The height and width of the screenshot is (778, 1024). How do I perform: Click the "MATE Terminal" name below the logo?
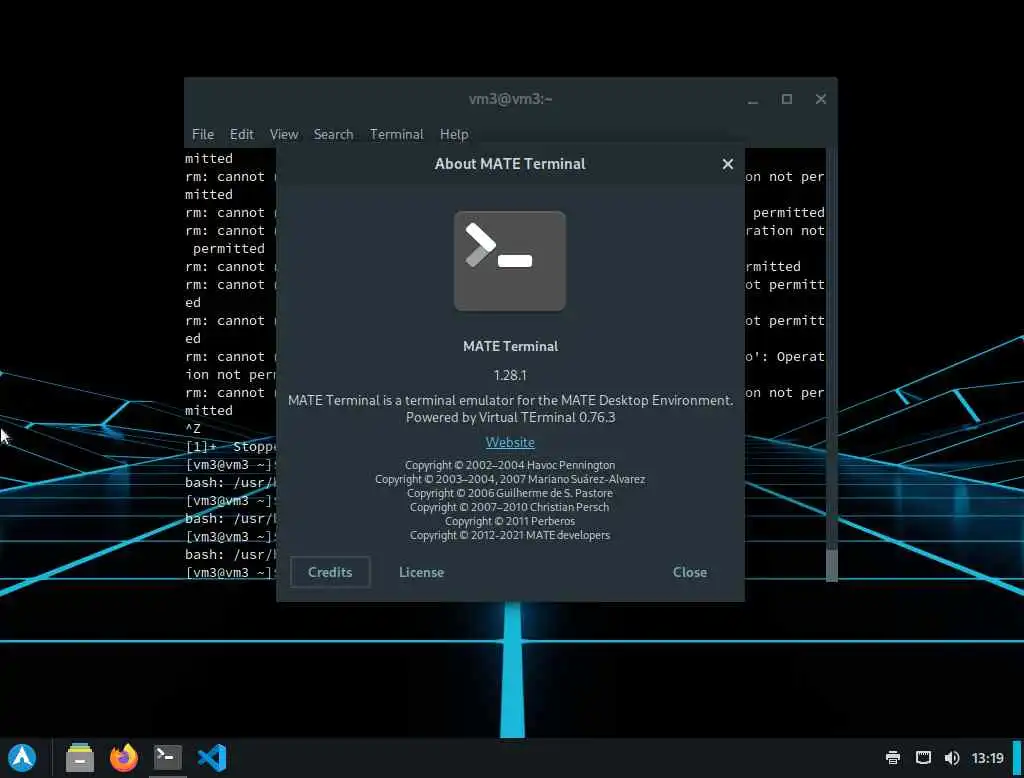click(x=510, y=346)
